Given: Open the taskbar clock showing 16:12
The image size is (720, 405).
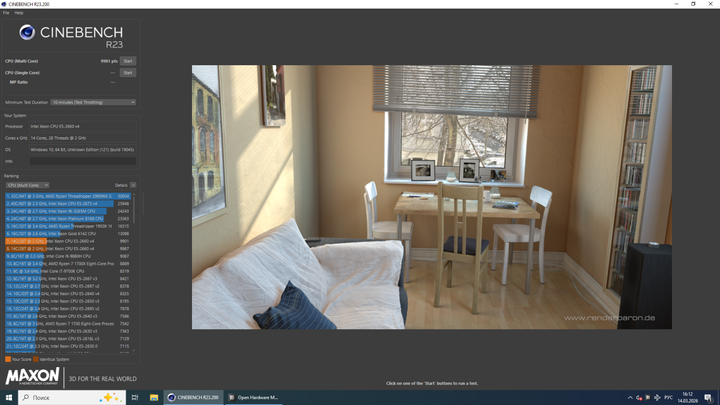Looking at the screenshot, I should point(687,398).
